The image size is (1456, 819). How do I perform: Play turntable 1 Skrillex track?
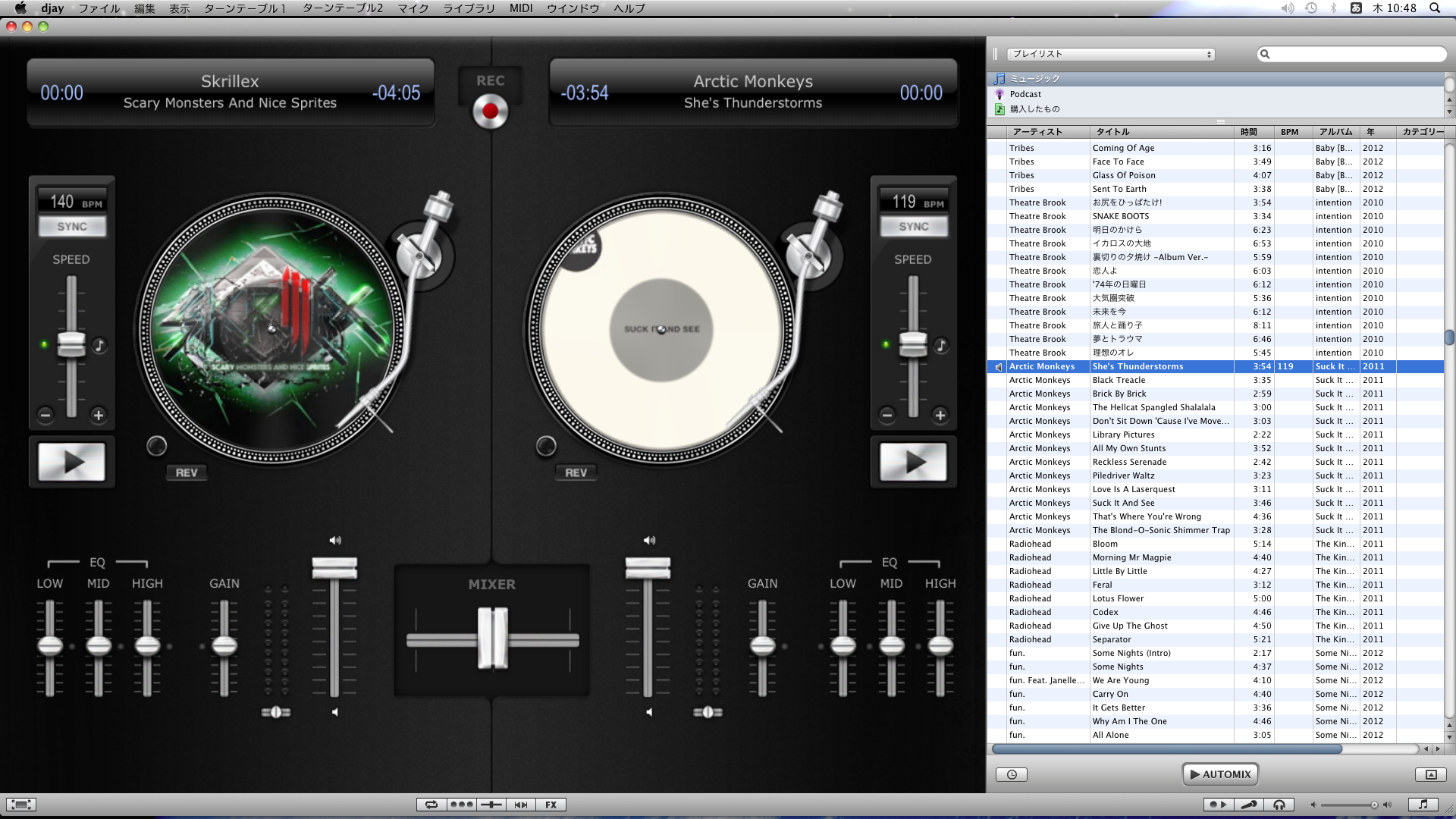(72, 462)
